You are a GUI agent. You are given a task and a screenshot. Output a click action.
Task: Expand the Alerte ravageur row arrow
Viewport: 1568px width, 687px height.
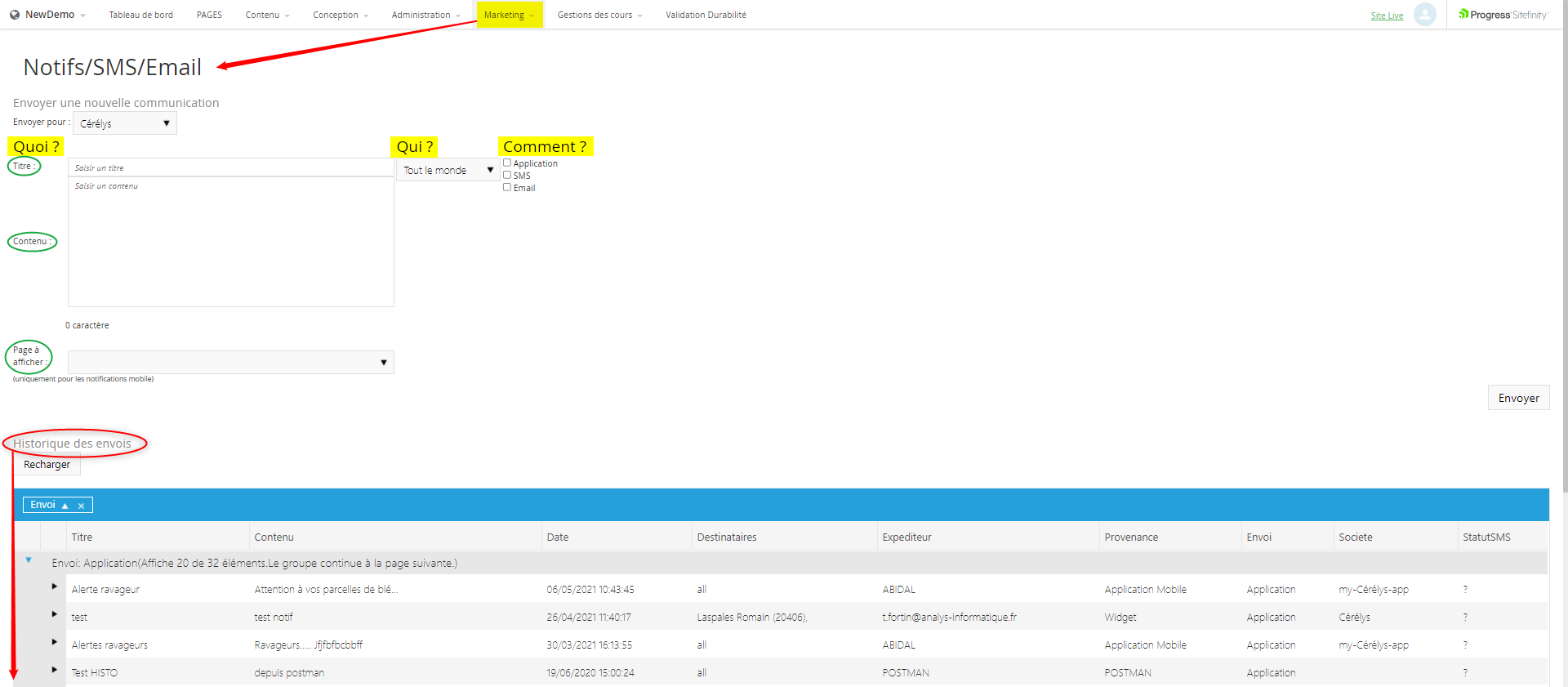pos(55,587)
